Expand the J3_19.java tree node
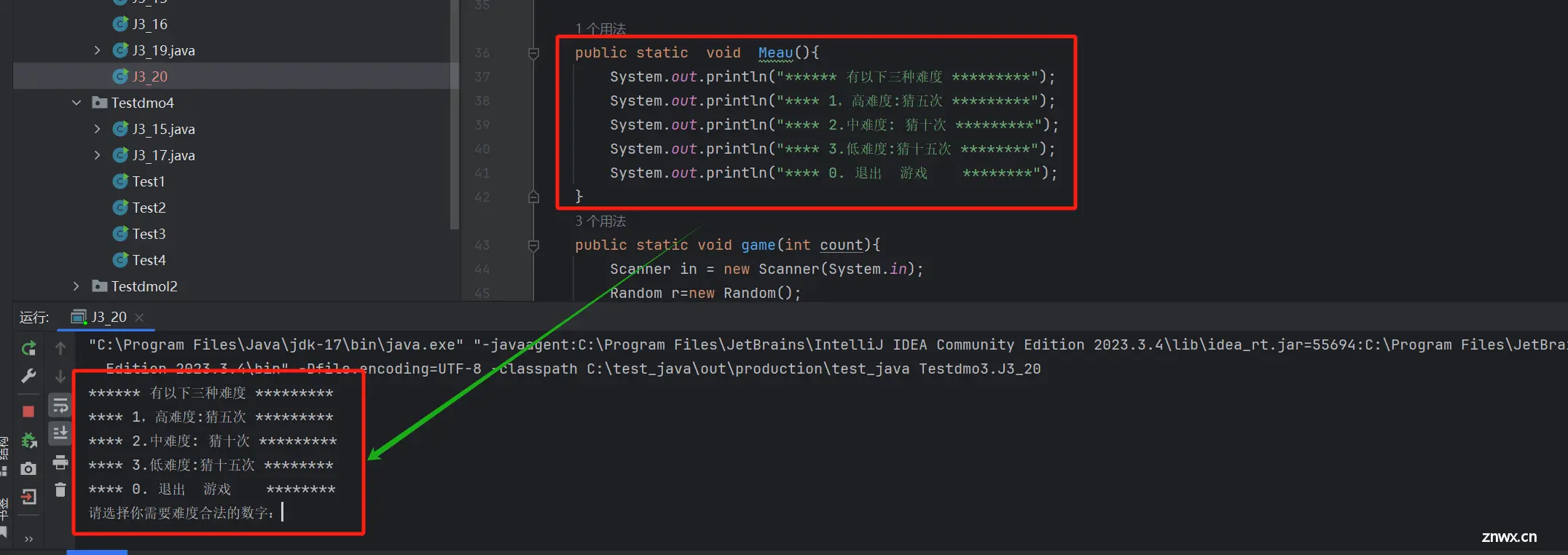 pyautogui.click(x=97, y=50)
